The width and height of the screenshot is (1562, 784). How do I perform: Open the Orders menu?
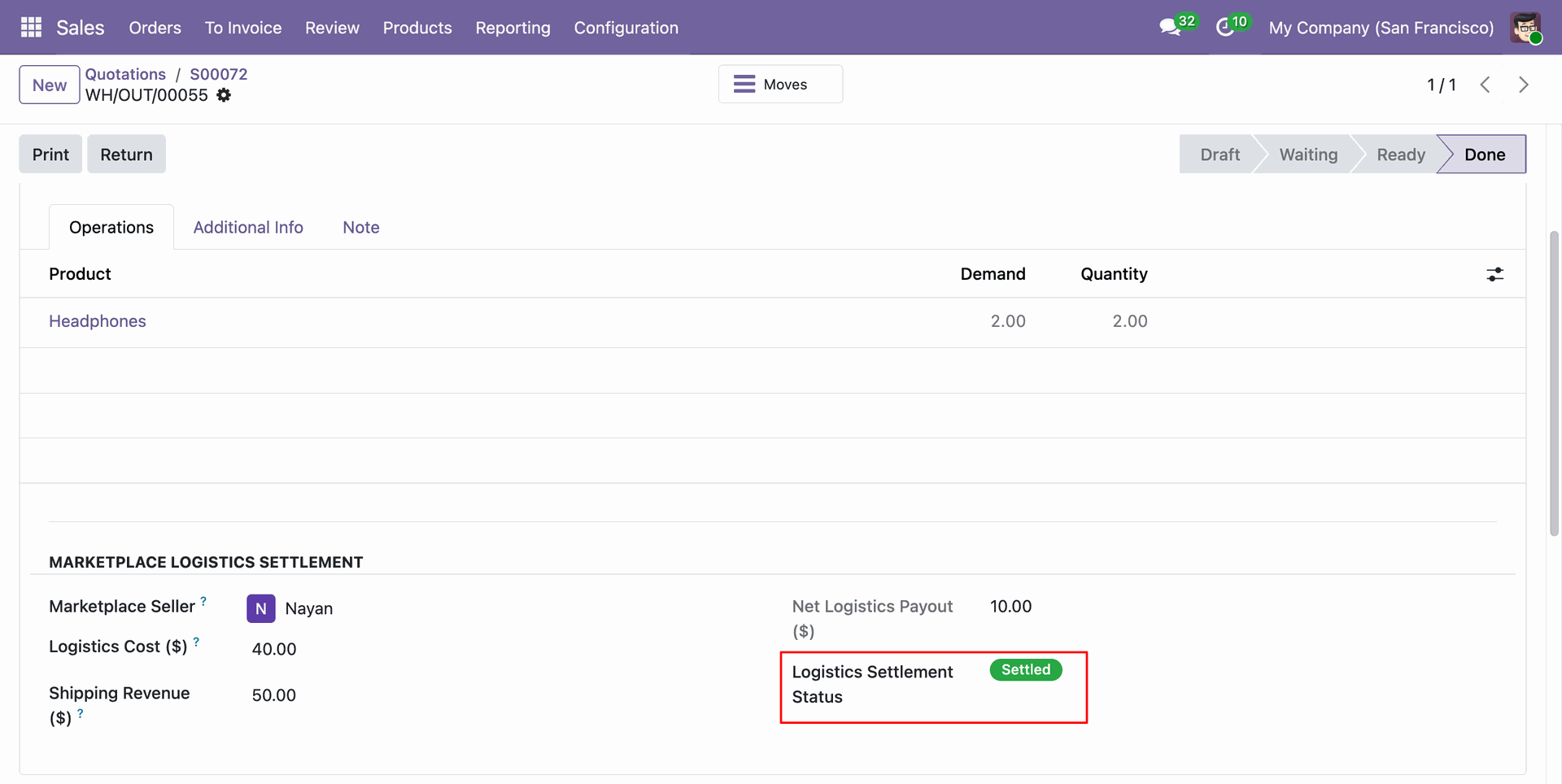155,28
